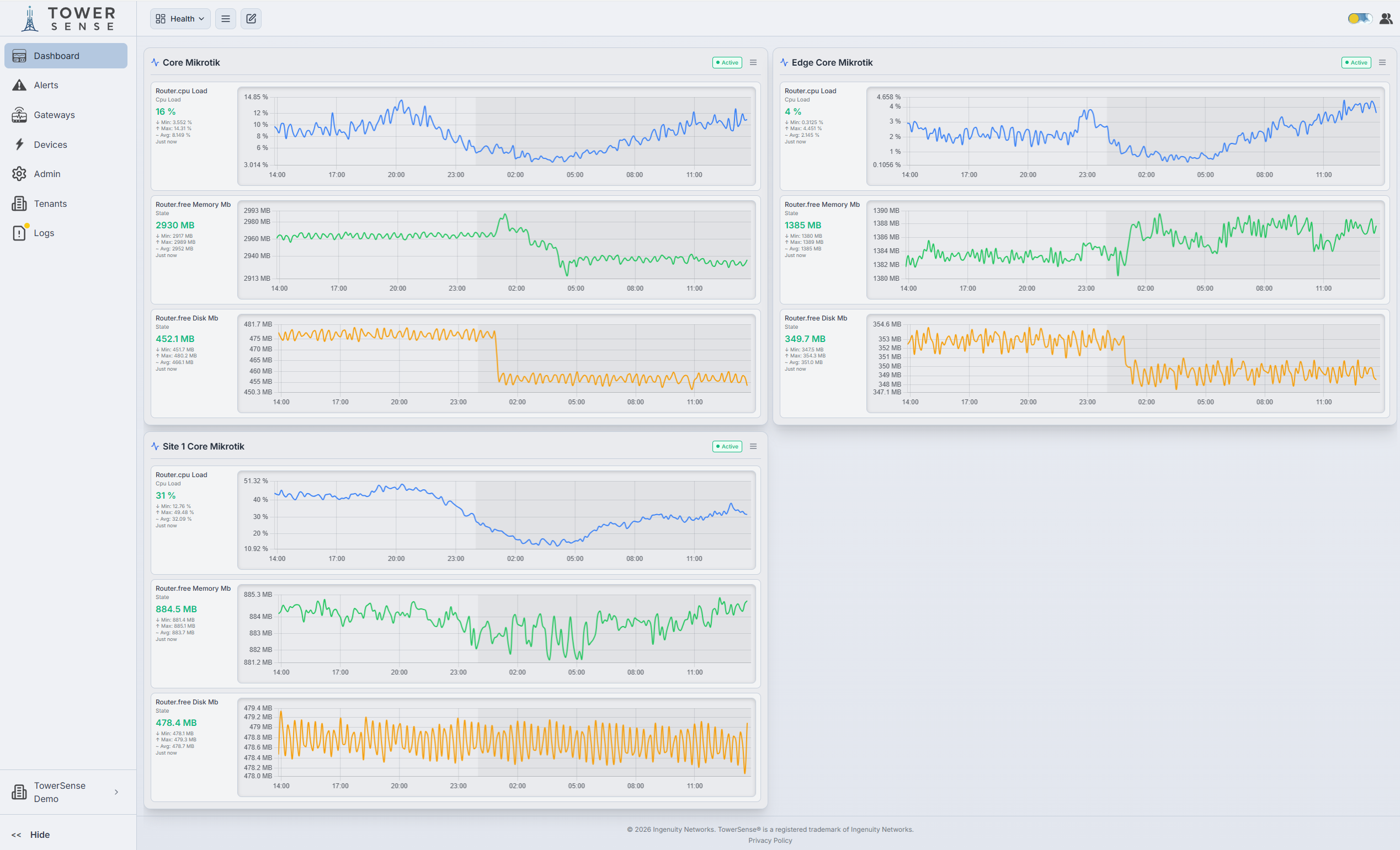Open the Health dashboard dropdown

(x=180, y=19)
